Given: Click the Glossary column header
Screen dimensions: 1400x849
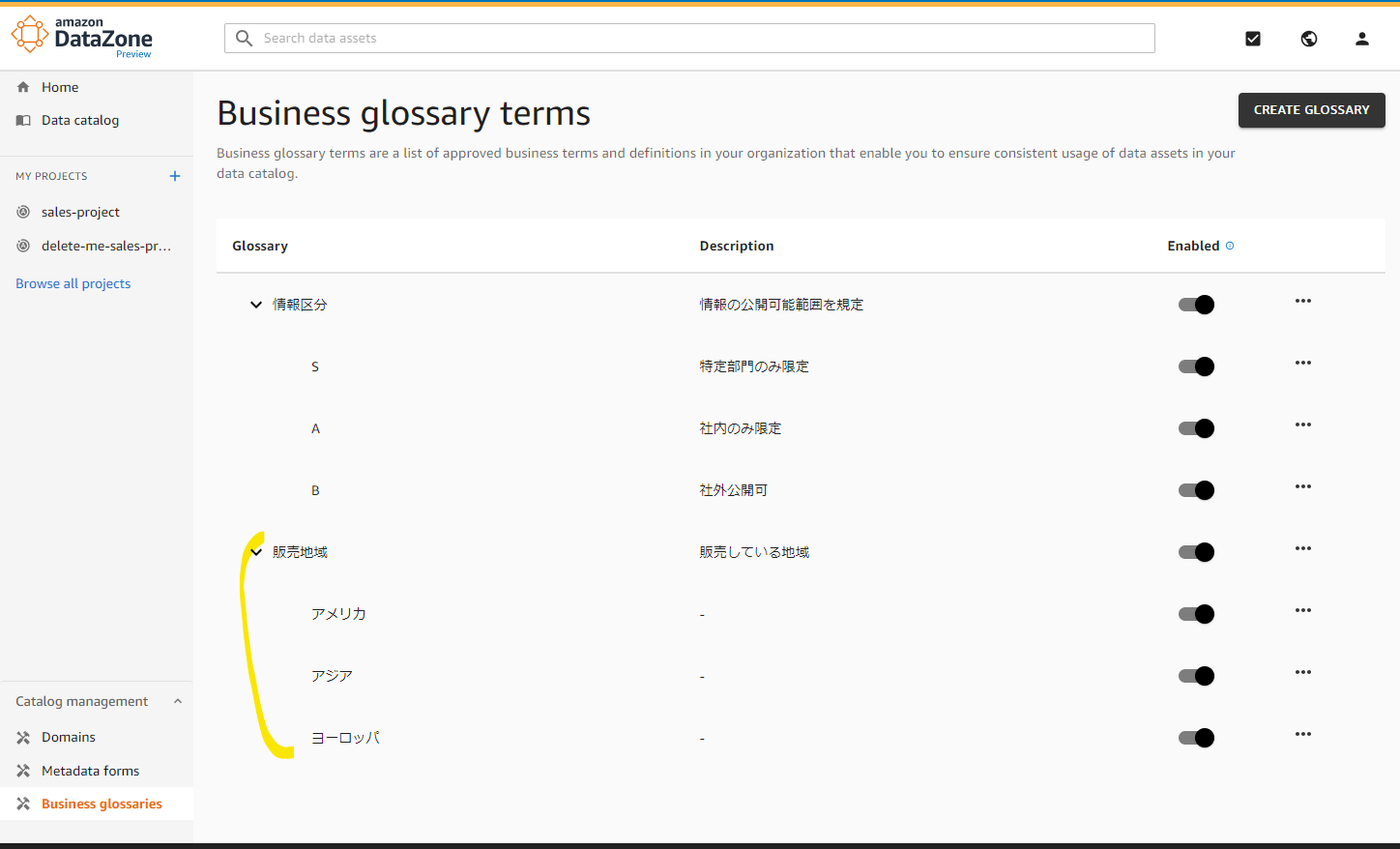Looking at the screenshot, I should (260, 246).
